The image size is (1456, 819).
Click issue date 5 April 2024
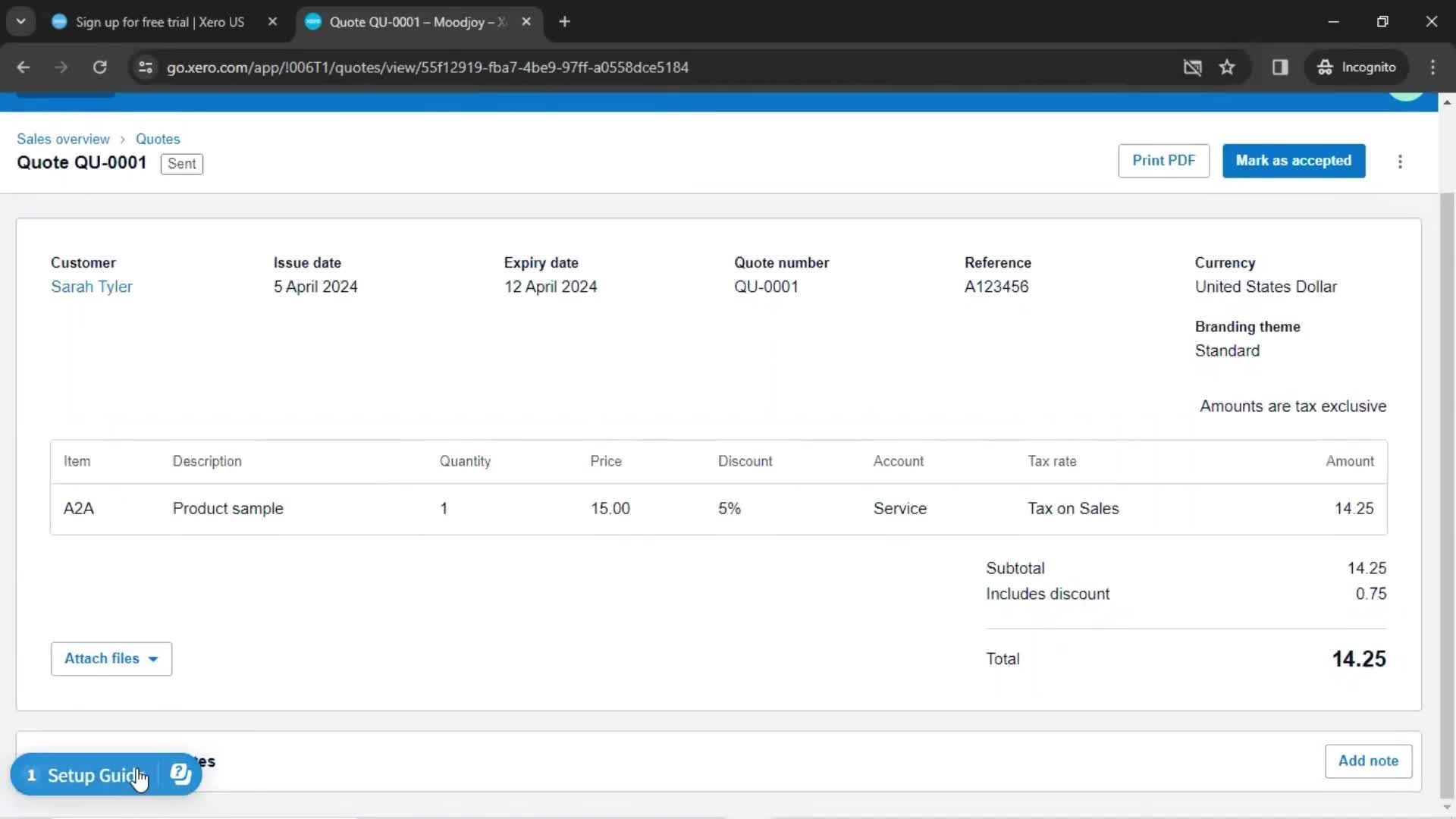pos(315,287)
